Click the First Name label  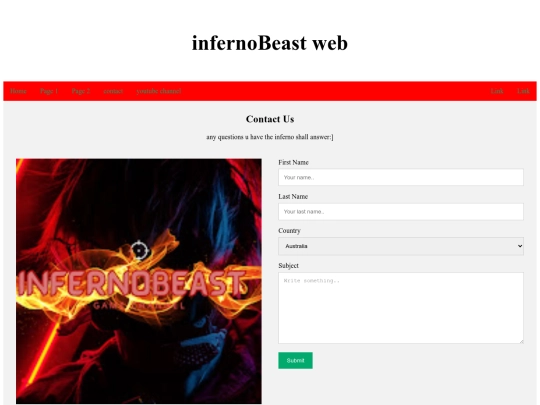tap(293, 163)
